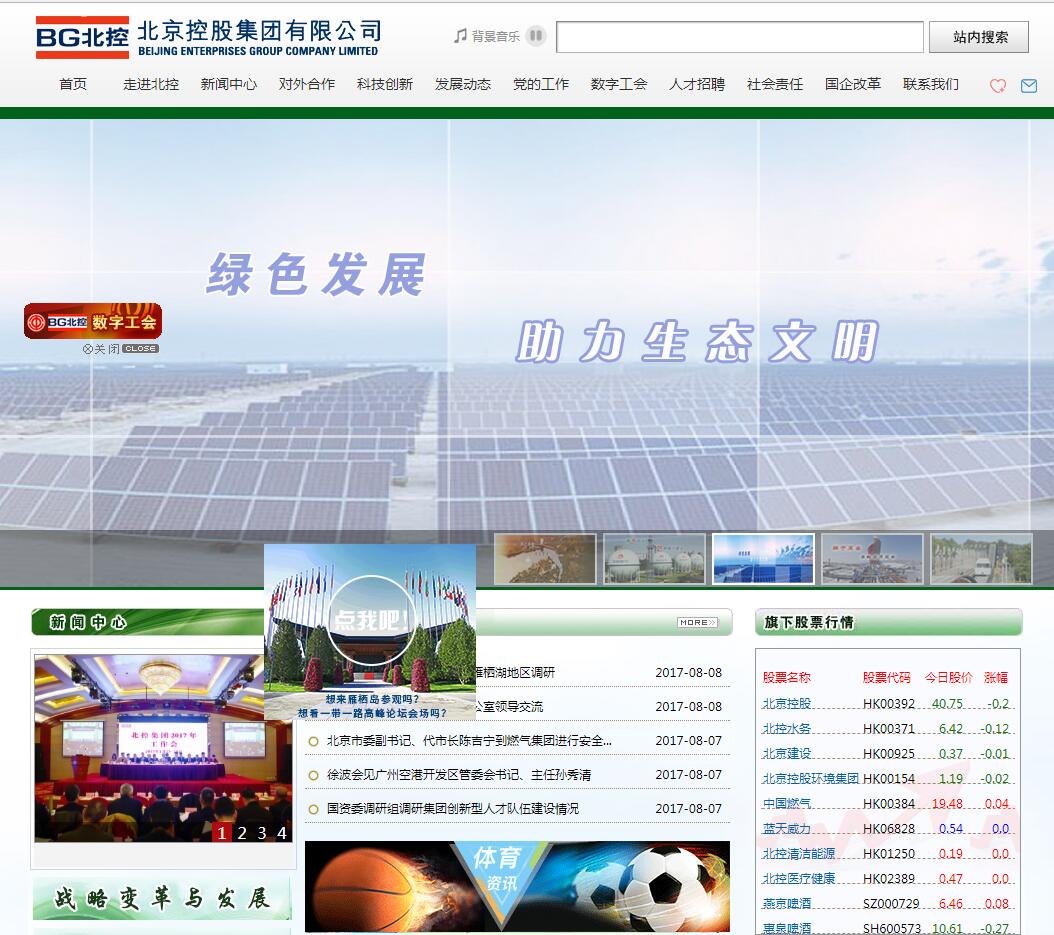This screenshot has width=1054, height=935.
Task: Open the 战略变革与发展 banner
Action: tap(162, 898)
